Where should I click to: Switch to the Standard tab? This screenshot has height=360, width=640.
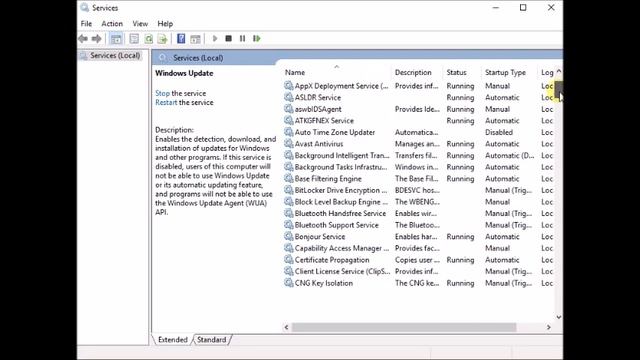point(211,340)
